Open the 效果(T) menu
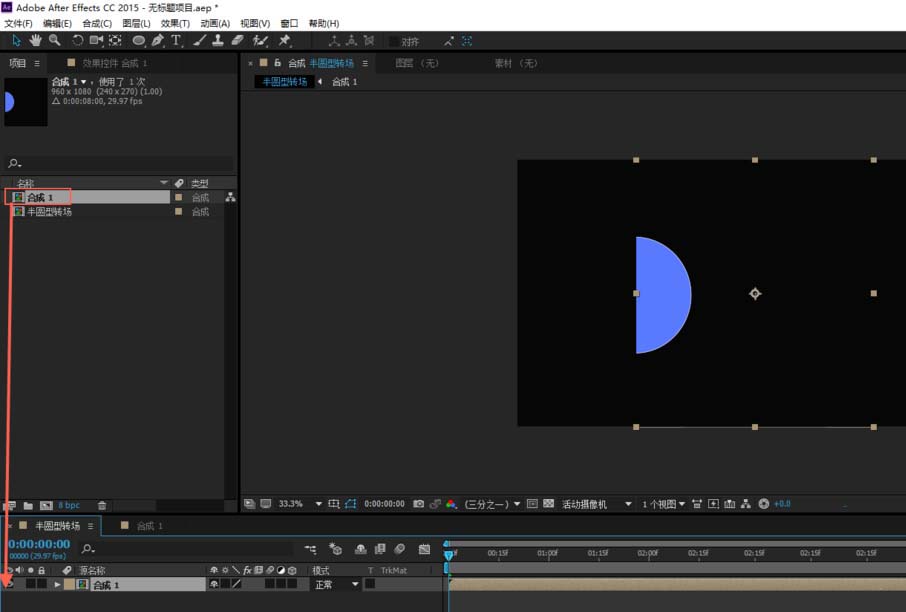Screen dimensions: 906x612 (x=175, y=24)
